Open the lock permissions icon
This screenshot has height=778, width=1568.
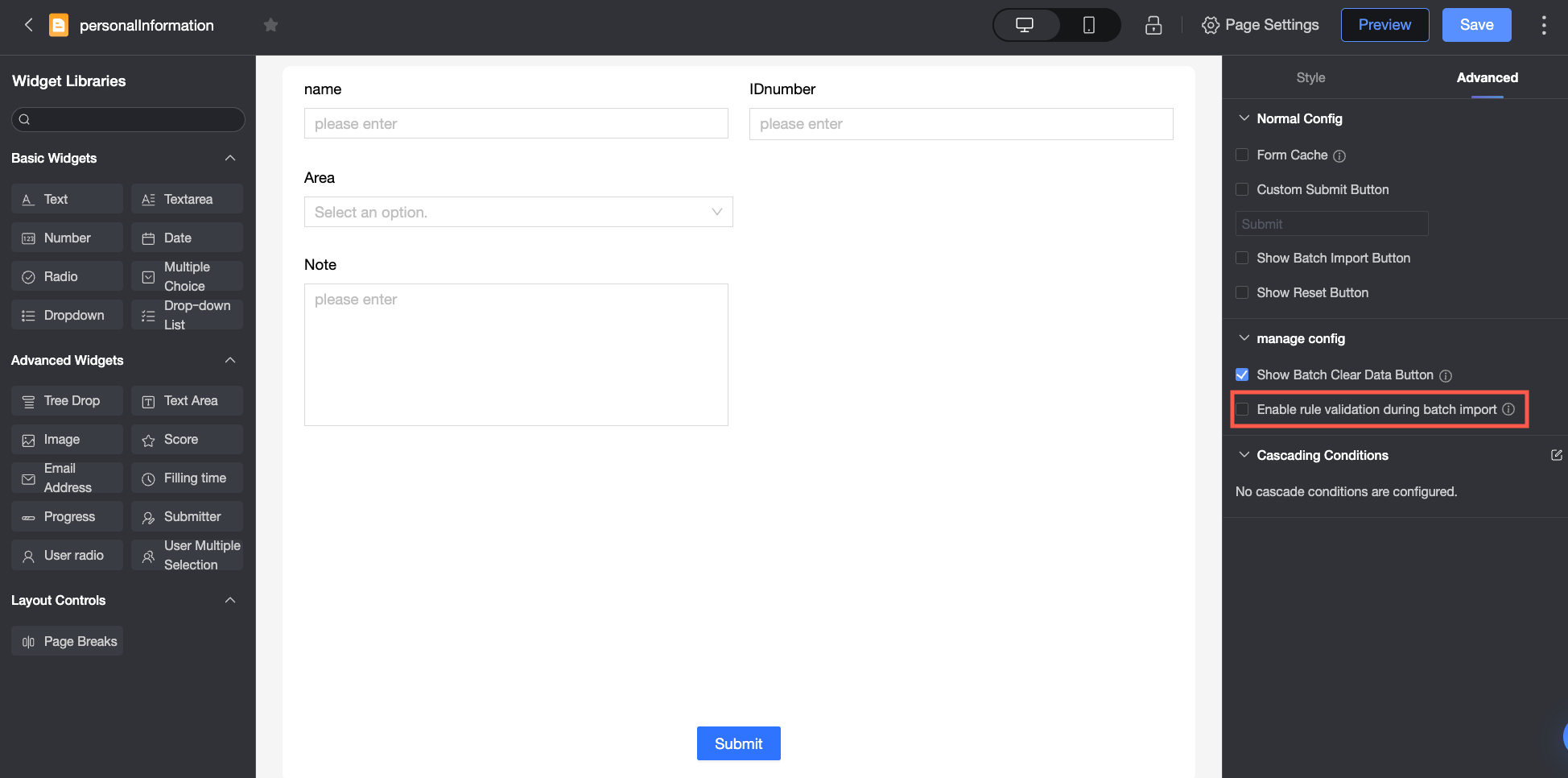1153,25
